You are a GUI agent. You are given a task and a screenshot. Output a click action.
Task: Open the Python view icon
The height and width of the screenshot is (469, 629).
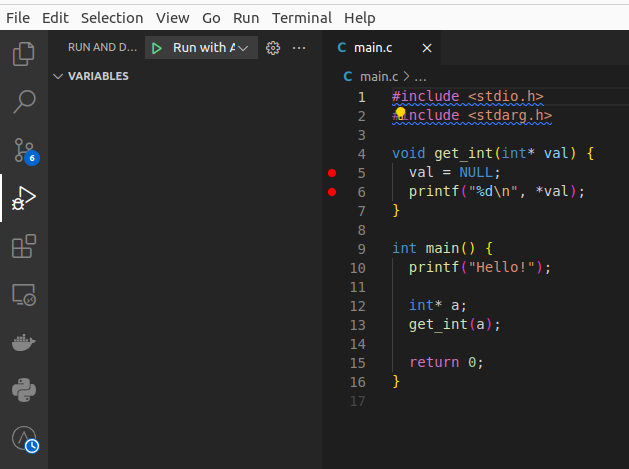(24, 390)
